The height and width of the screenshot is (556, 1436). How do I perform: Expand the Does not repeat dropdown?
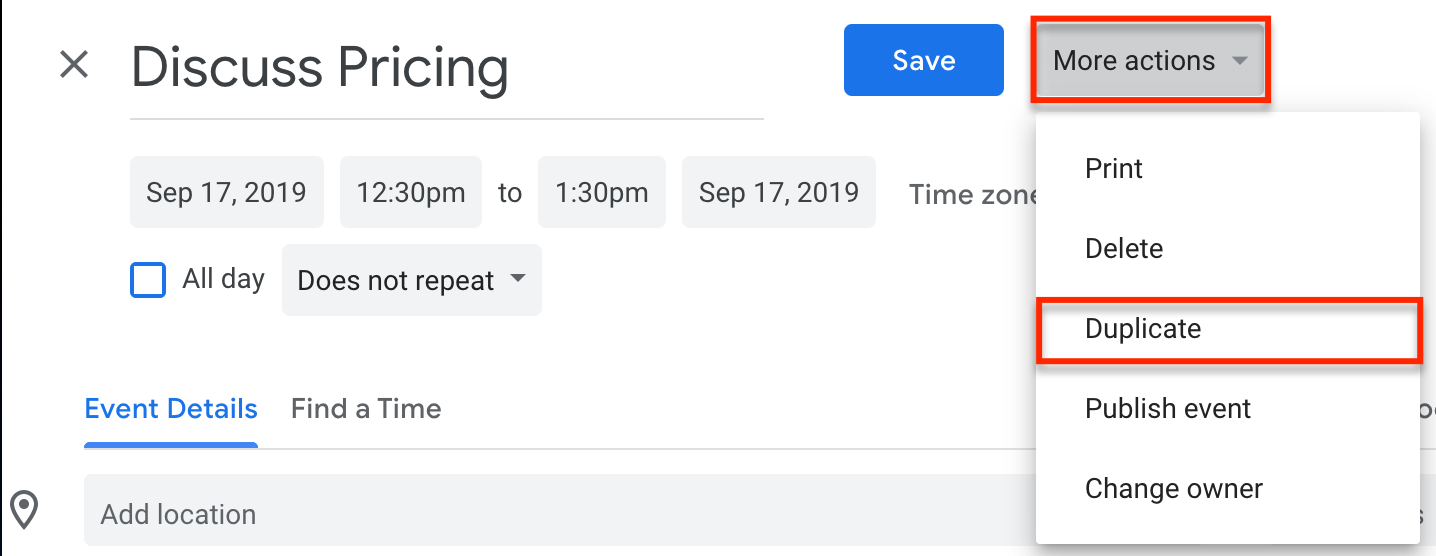[x=411, y=280]
